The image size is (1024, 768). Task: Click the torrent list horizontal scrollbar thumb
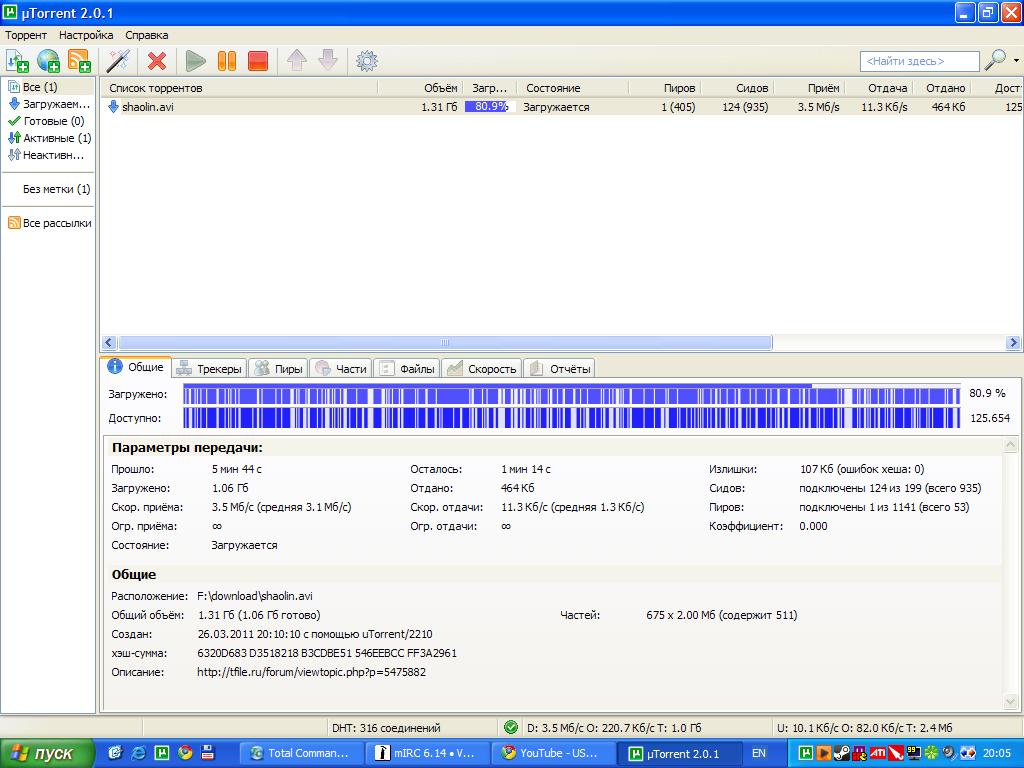click(x=445, y=342)
